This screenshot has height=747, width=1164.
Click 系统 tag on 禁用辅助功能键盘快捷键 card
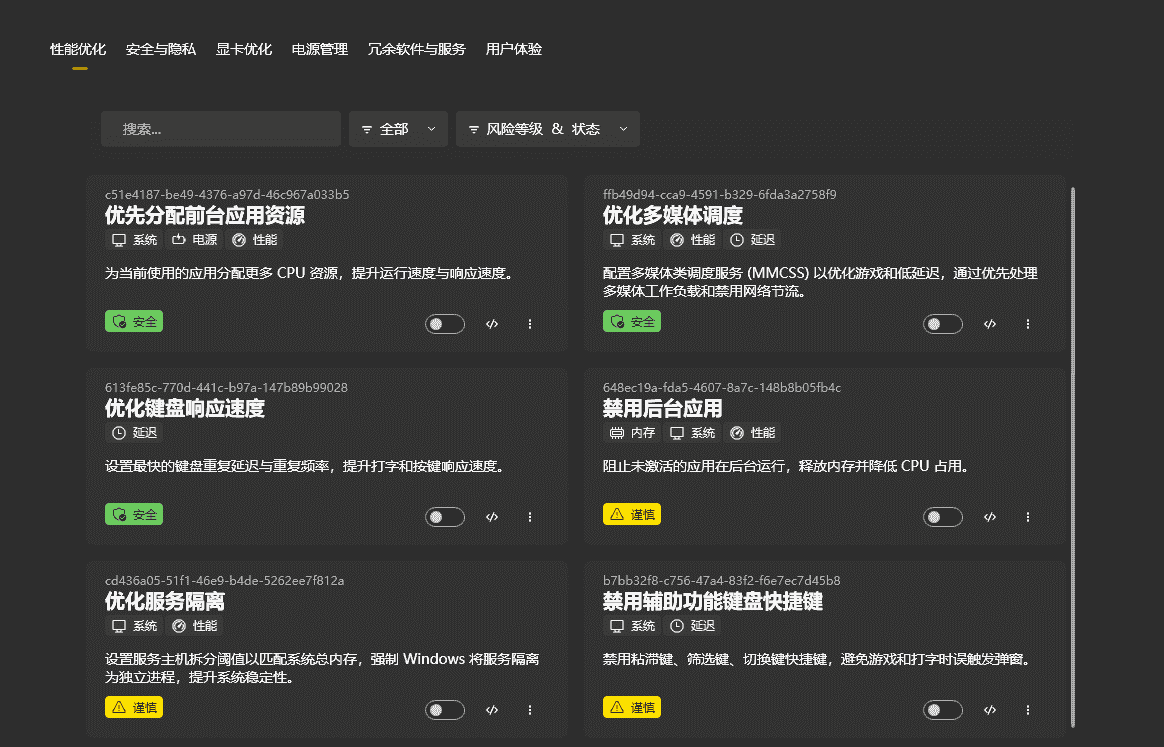tap(632, 626)
